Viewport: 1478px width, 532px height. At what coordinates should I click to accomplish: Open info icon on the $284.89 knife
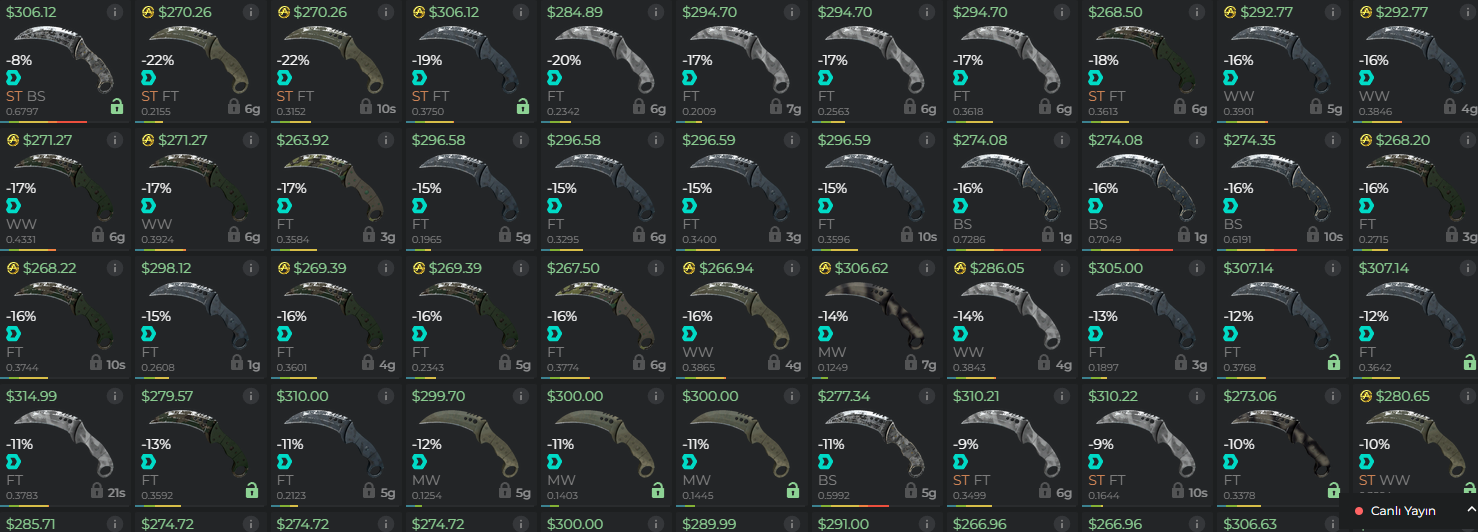tap(655, 12)
